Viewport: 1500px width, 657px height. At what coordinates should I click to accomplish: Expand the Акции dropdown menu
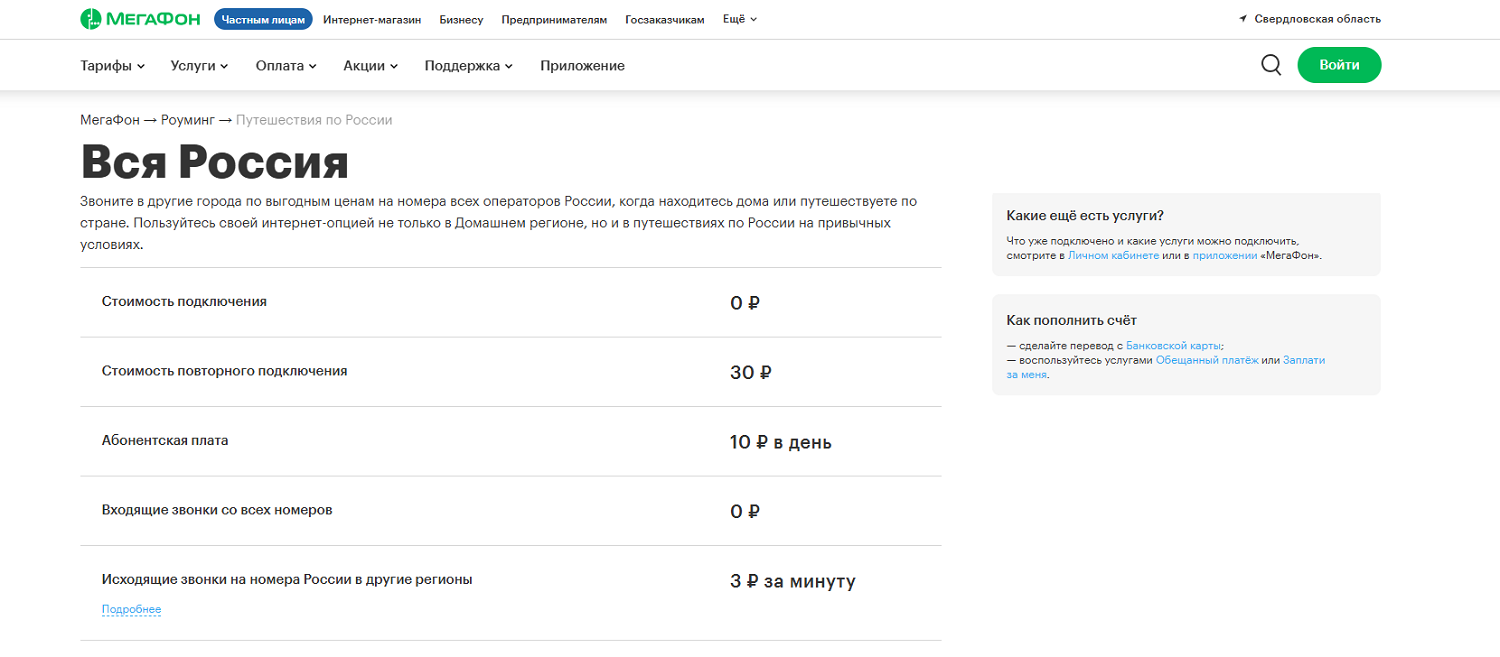pyautogui.click(x=370, y=66)
